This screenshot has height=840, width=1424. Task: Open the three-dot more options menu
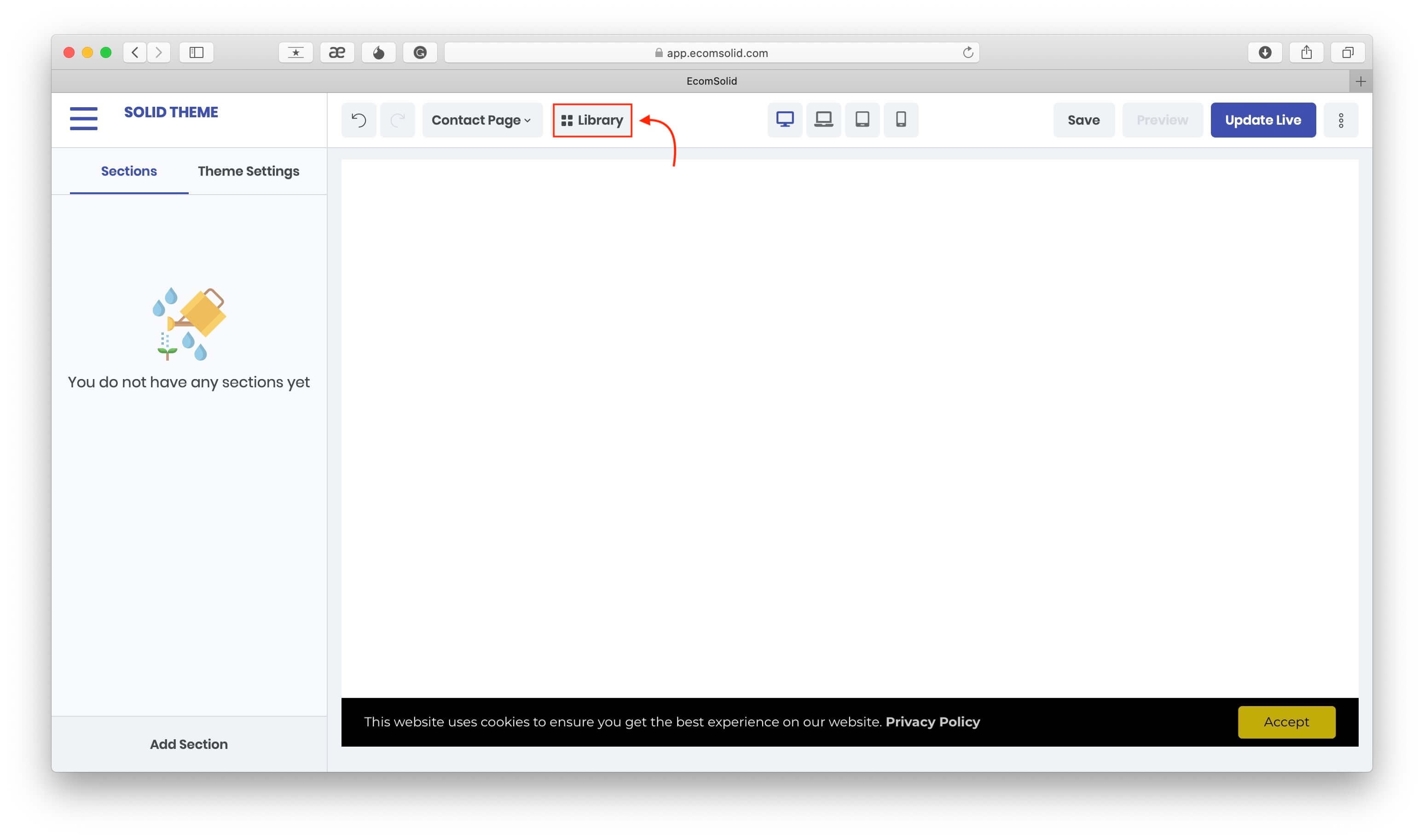1341,120
